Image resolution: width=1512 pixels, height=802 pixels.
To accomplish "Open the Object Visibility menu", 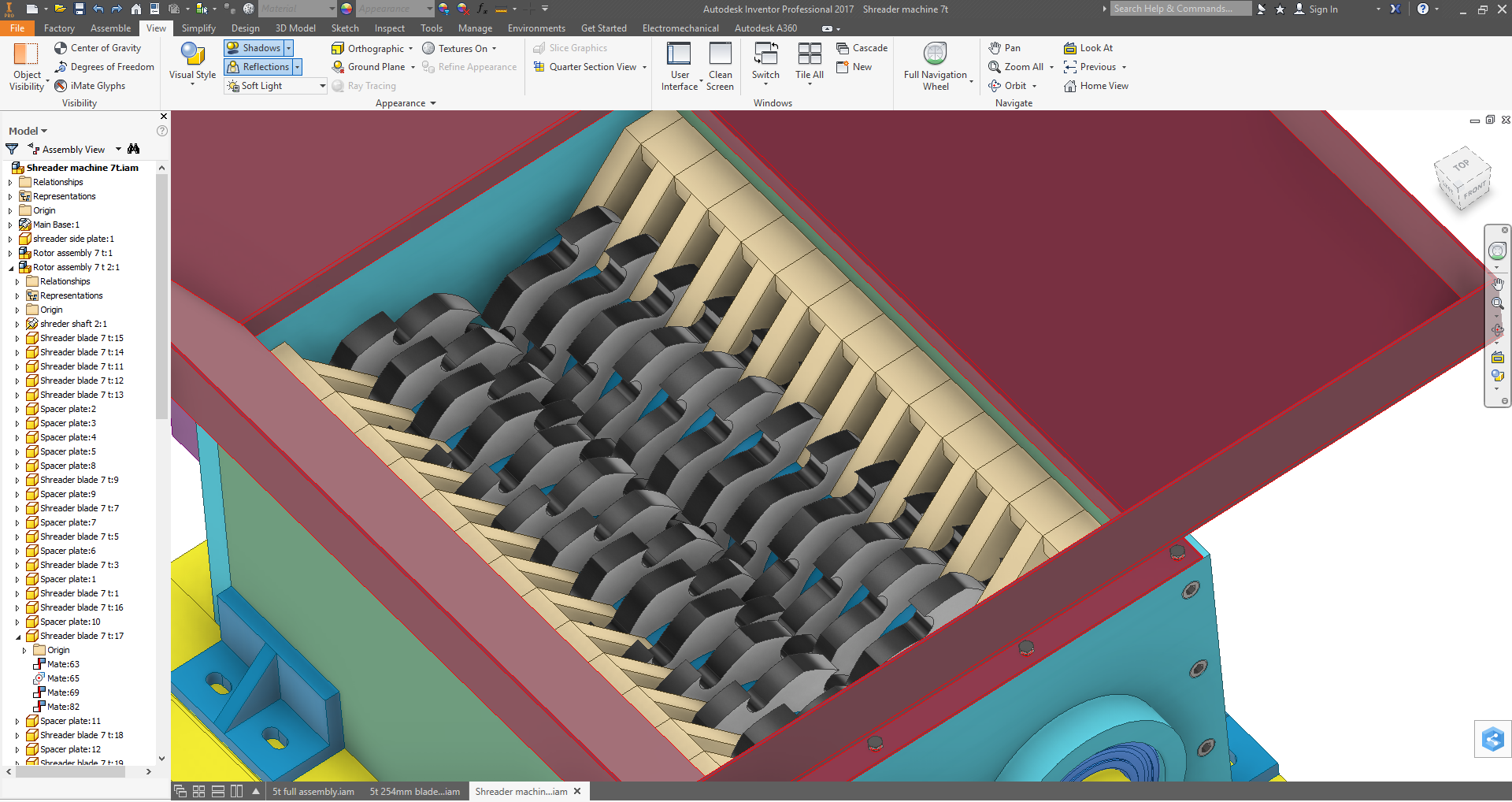I will coord(28,67).
